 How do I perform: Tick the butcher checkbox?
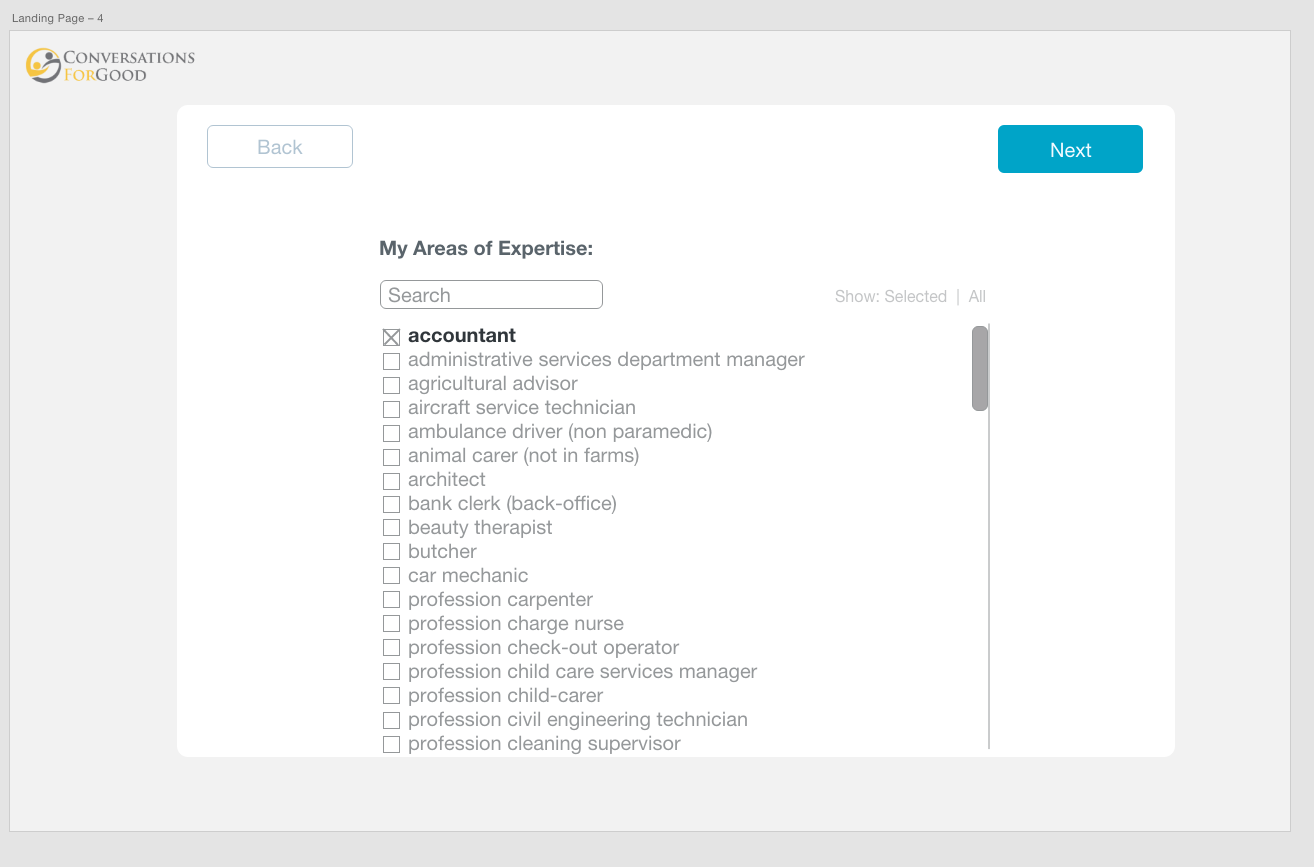tap(392, 553)
